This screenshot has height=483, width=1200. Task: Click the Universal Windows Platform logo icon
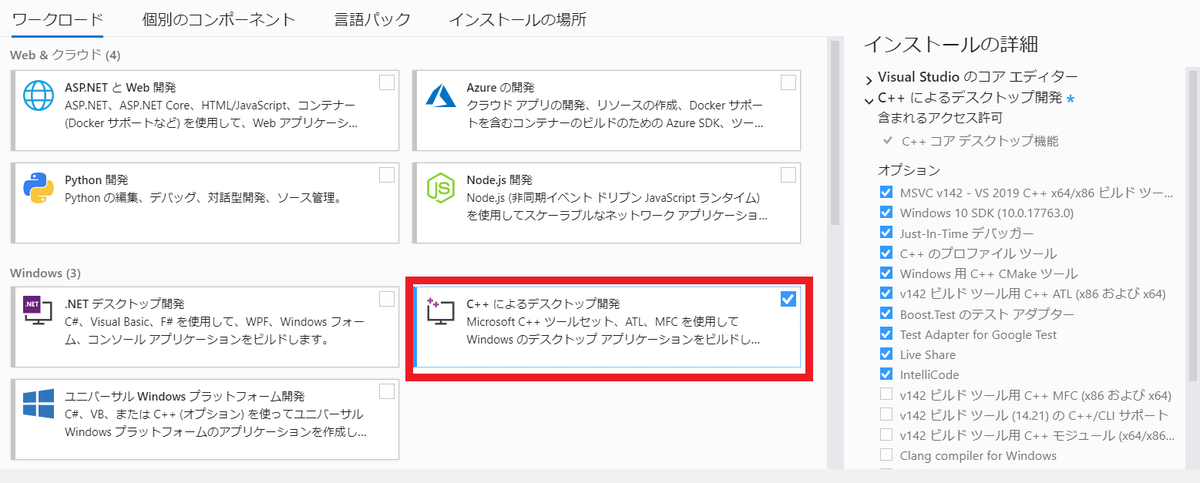point(38,404)
